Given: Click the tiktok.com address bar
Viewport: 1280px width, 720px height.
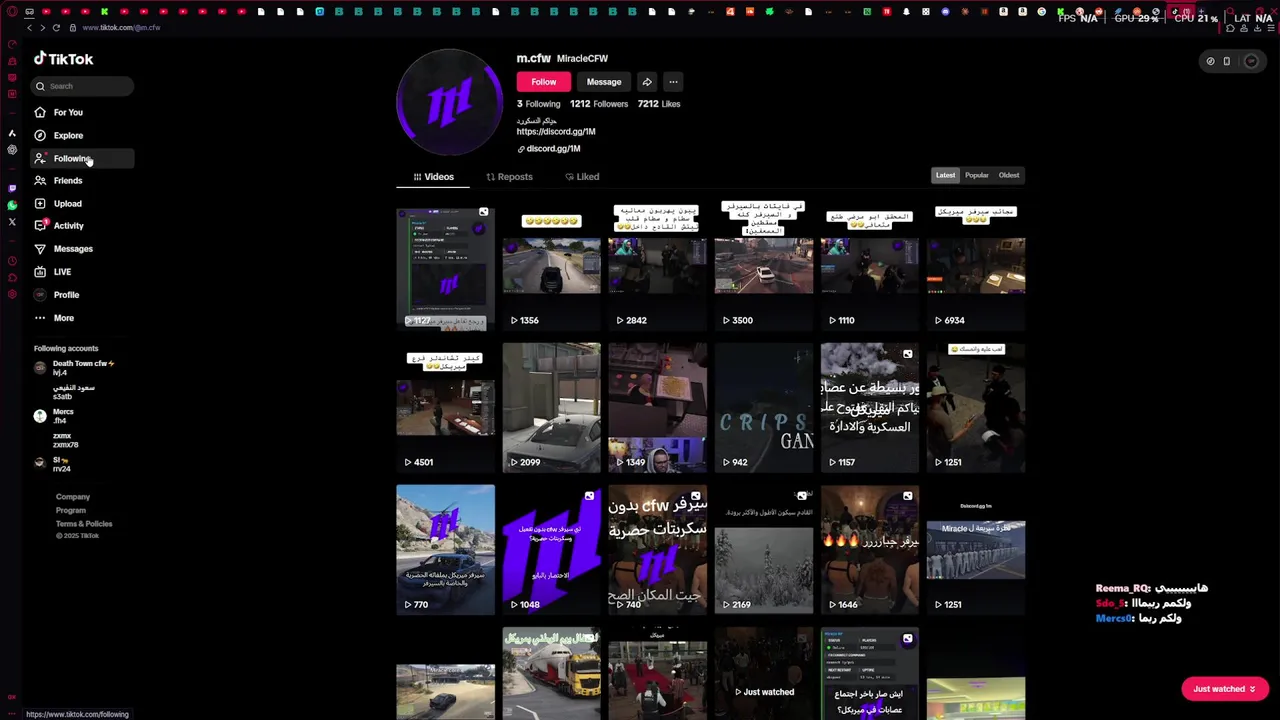Looking at the screenshot, I should [x=120, y=28].
